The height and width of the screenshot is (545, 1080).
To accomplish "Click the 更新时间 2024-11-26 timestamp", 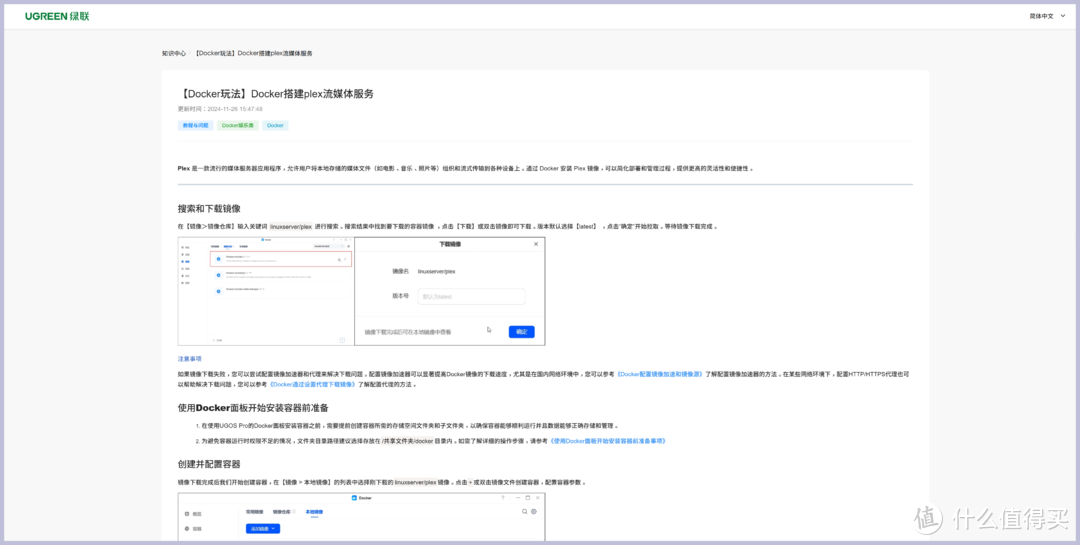I will 220,109.
